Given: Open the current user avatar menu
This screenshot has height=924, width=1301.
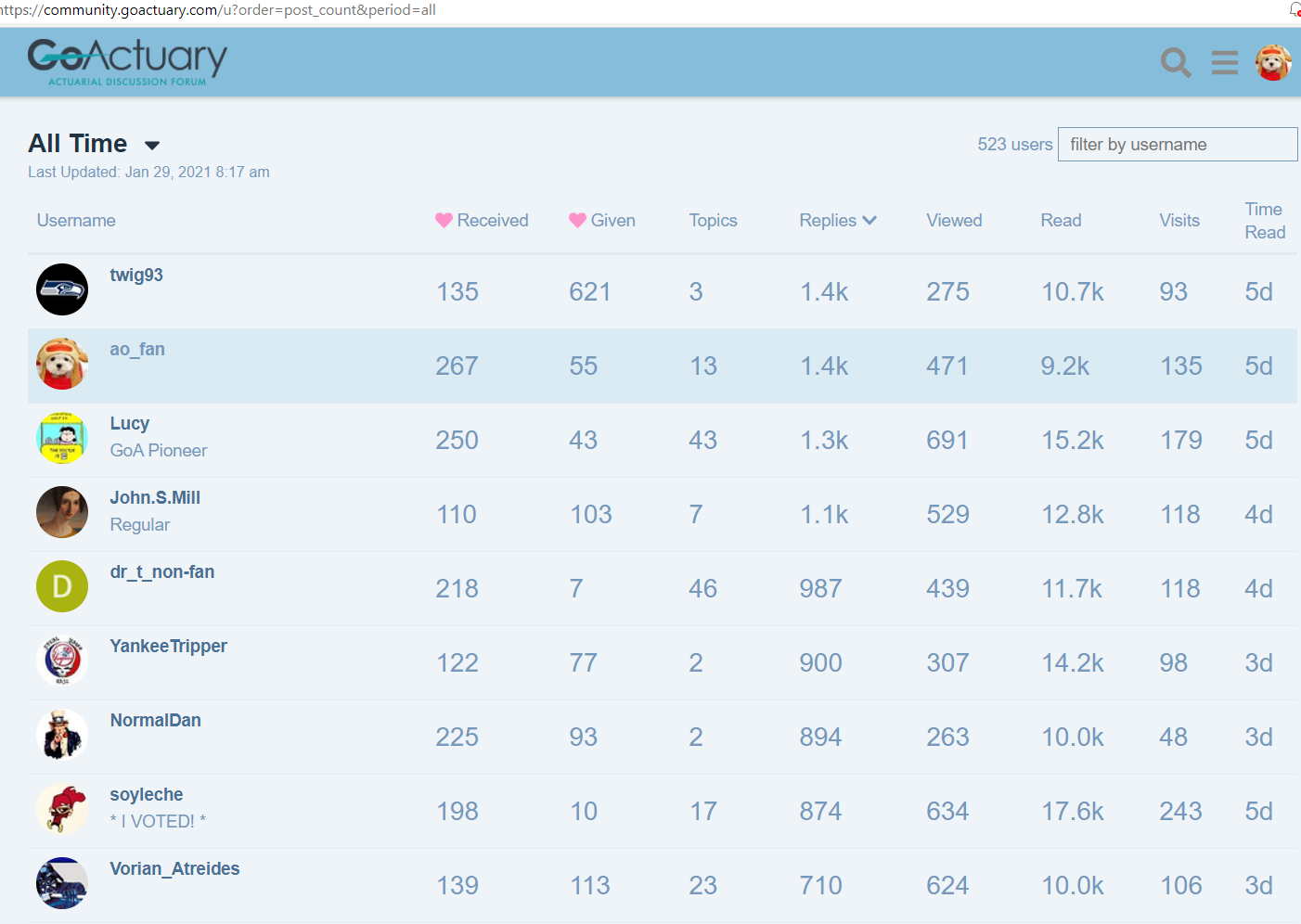Looking at the screenshot, I should pos(1273,62).
